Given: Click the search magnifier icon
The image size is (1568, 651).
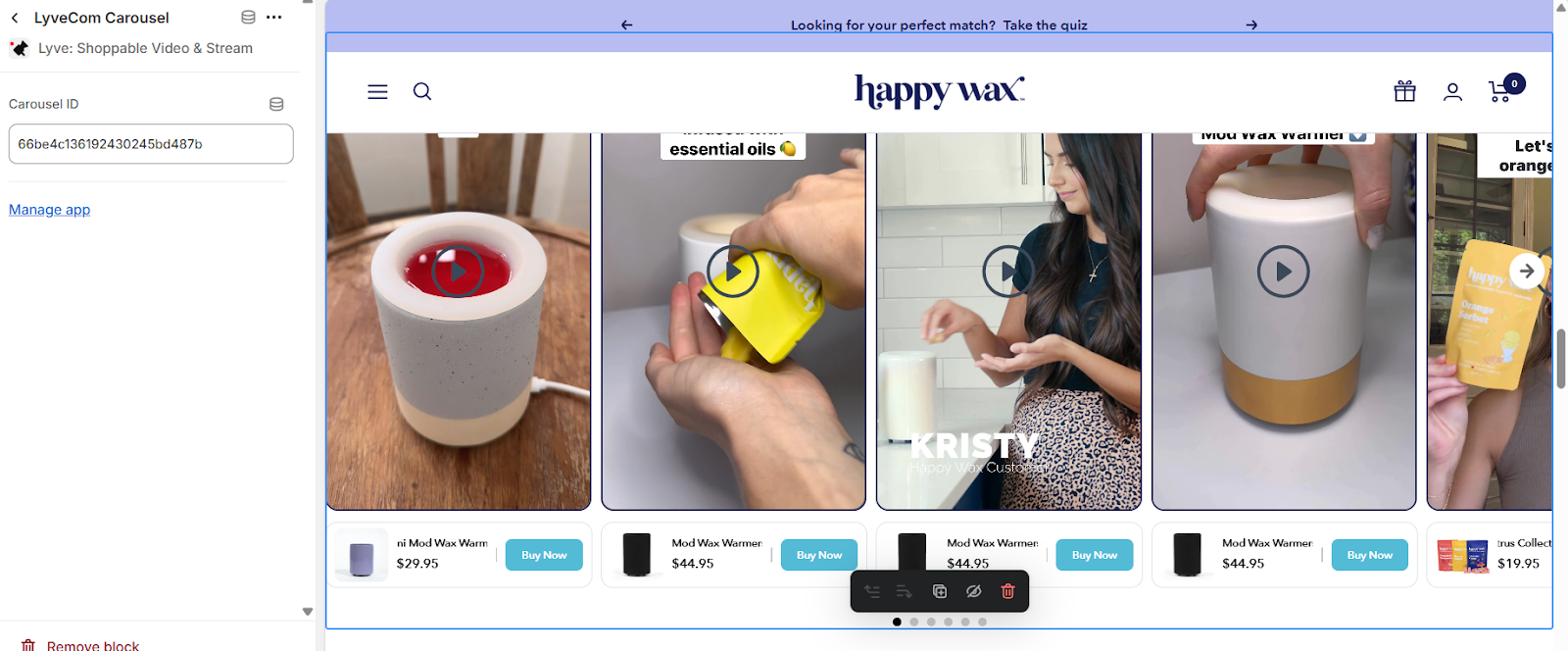Looking at the screenshot, I should click(422, 91).
